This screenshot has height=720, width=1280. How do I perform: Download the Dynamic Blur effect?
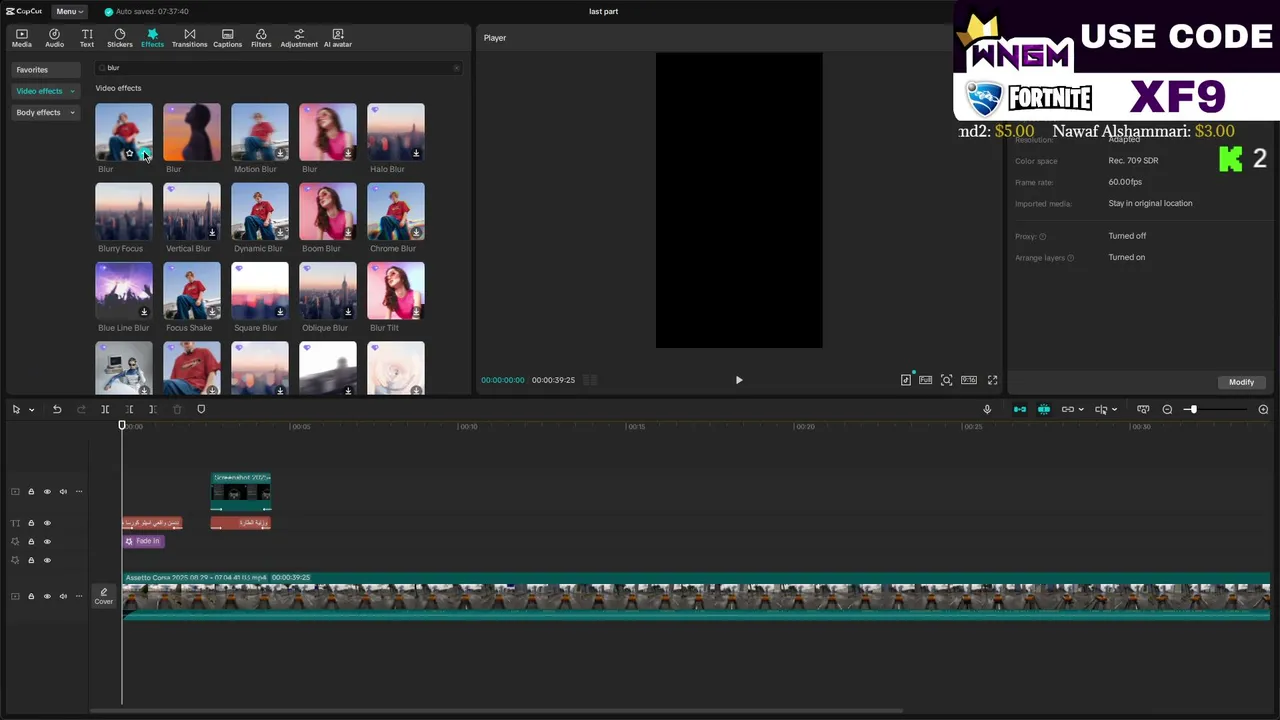(x=280, y=232)
